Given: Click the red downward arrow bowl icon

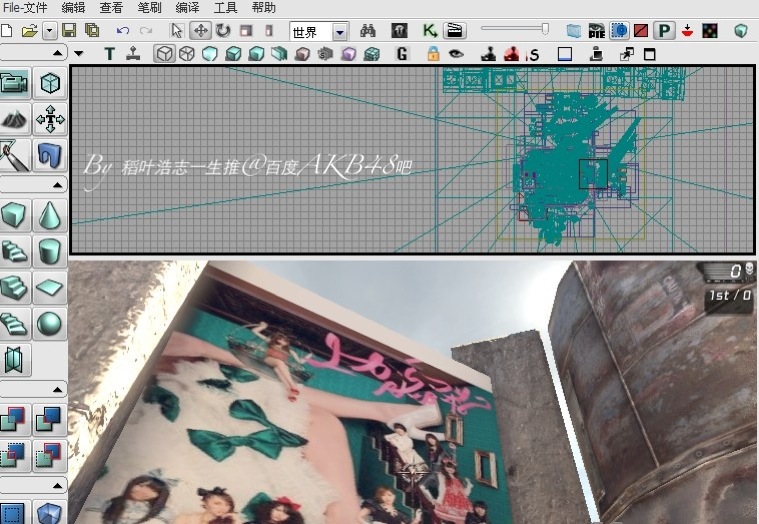Looking at the screenshot, I should point(687,31).
